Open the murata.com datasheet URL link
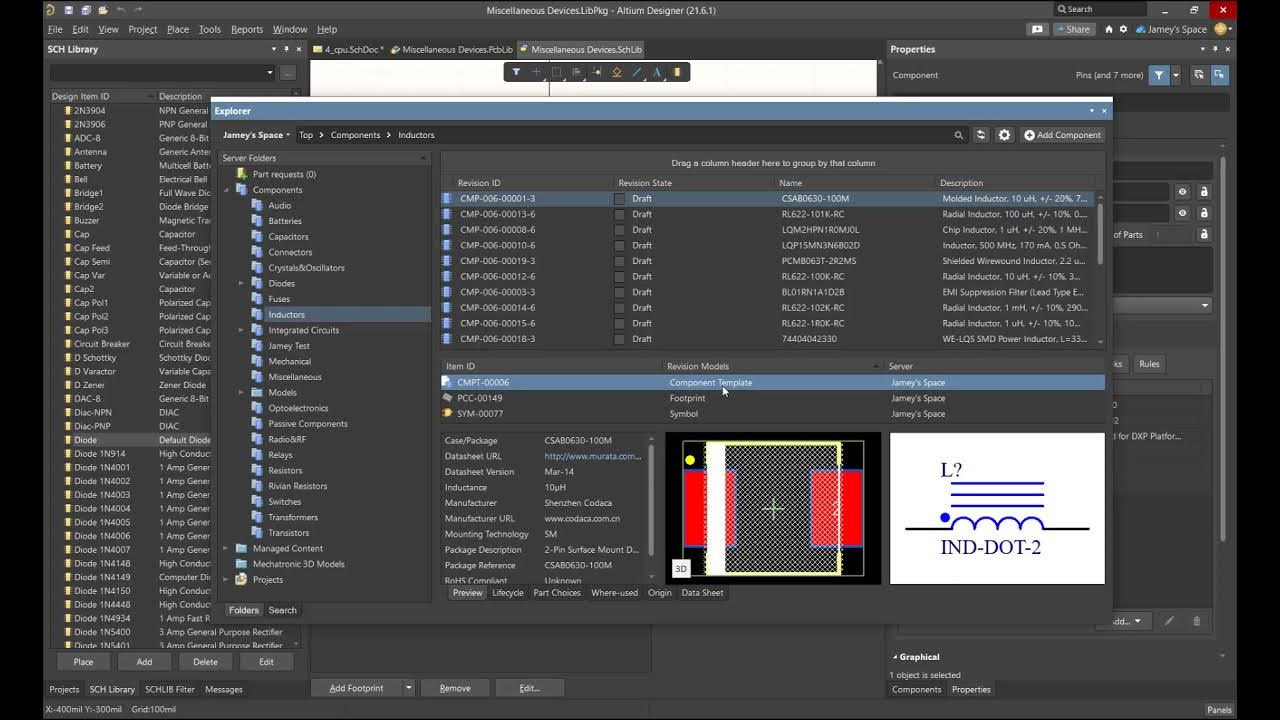The image size is (1280, 720). pyautogui.click(x=592, y=456)
